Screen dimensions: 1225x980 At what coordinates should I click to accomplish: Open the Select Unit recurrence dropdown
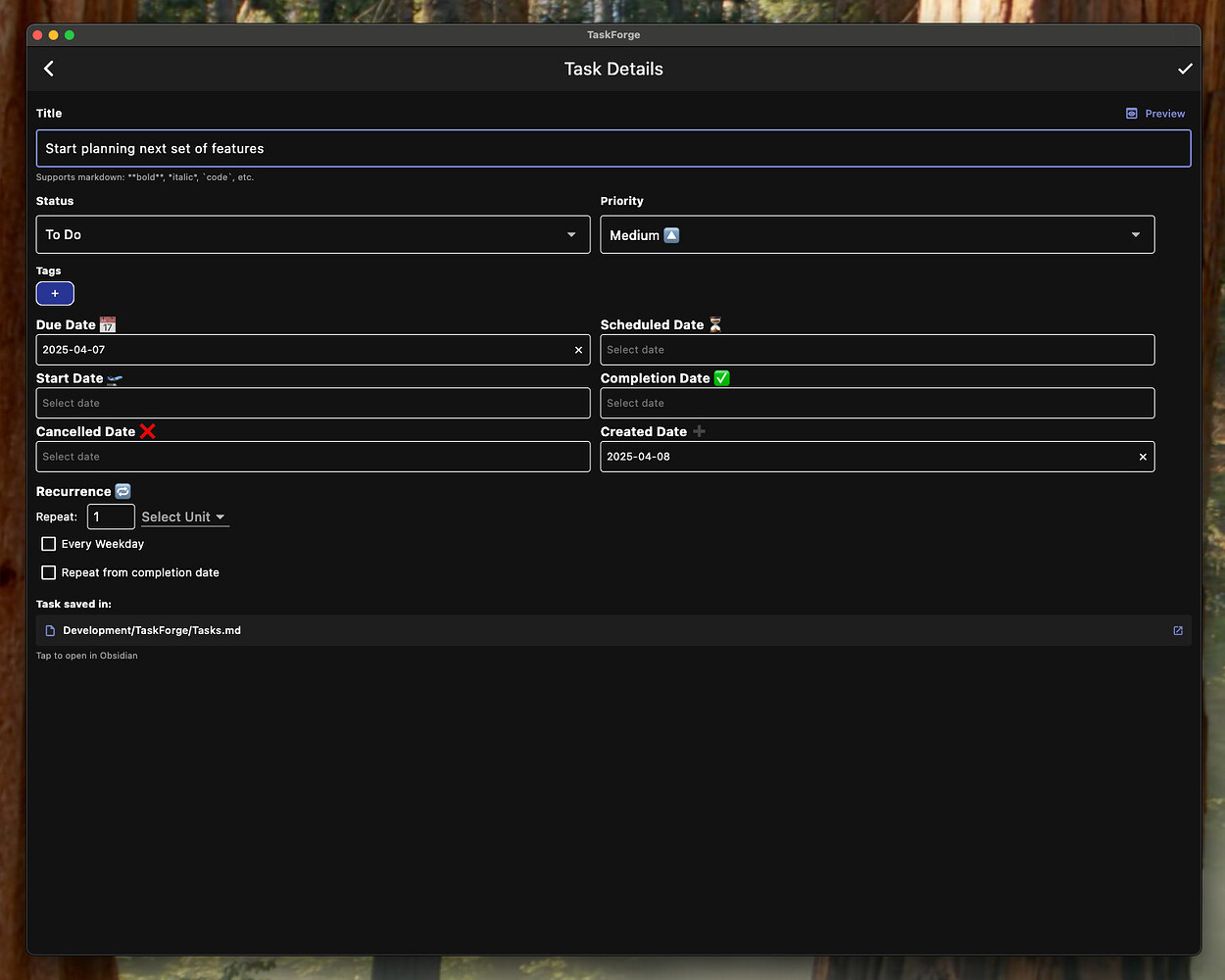tap(184, 516)
